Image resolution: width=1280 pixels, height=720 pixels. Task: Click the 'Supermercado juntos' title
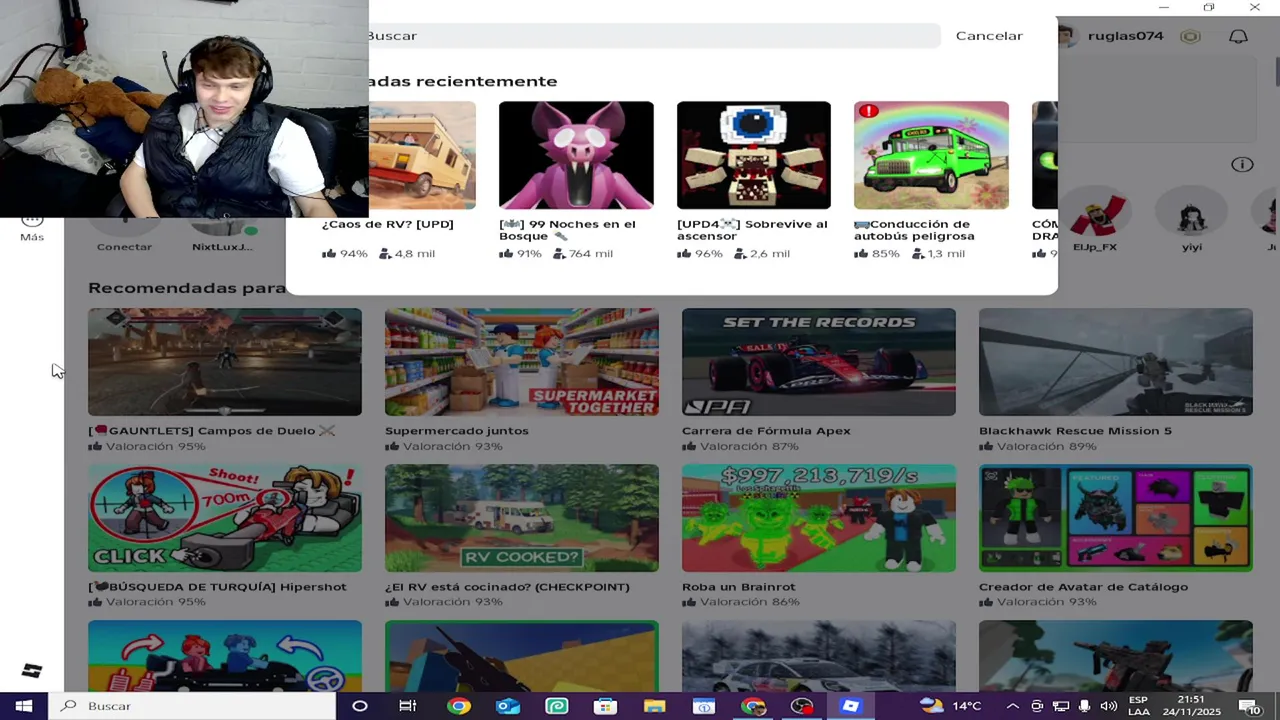[x=457, y=431]
